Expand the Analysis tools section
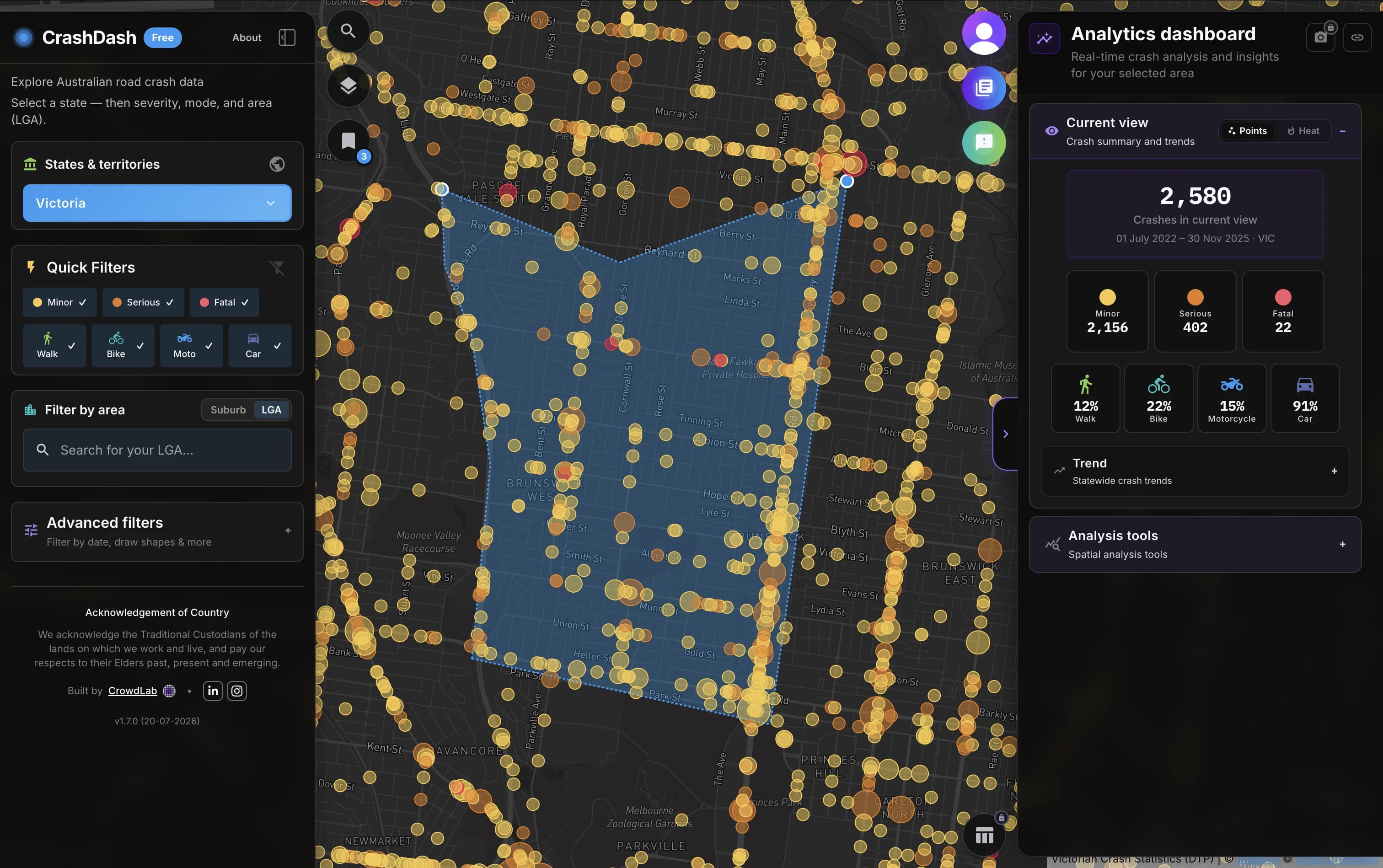This screenshot has height=868, width=1383. point(1342,544)
